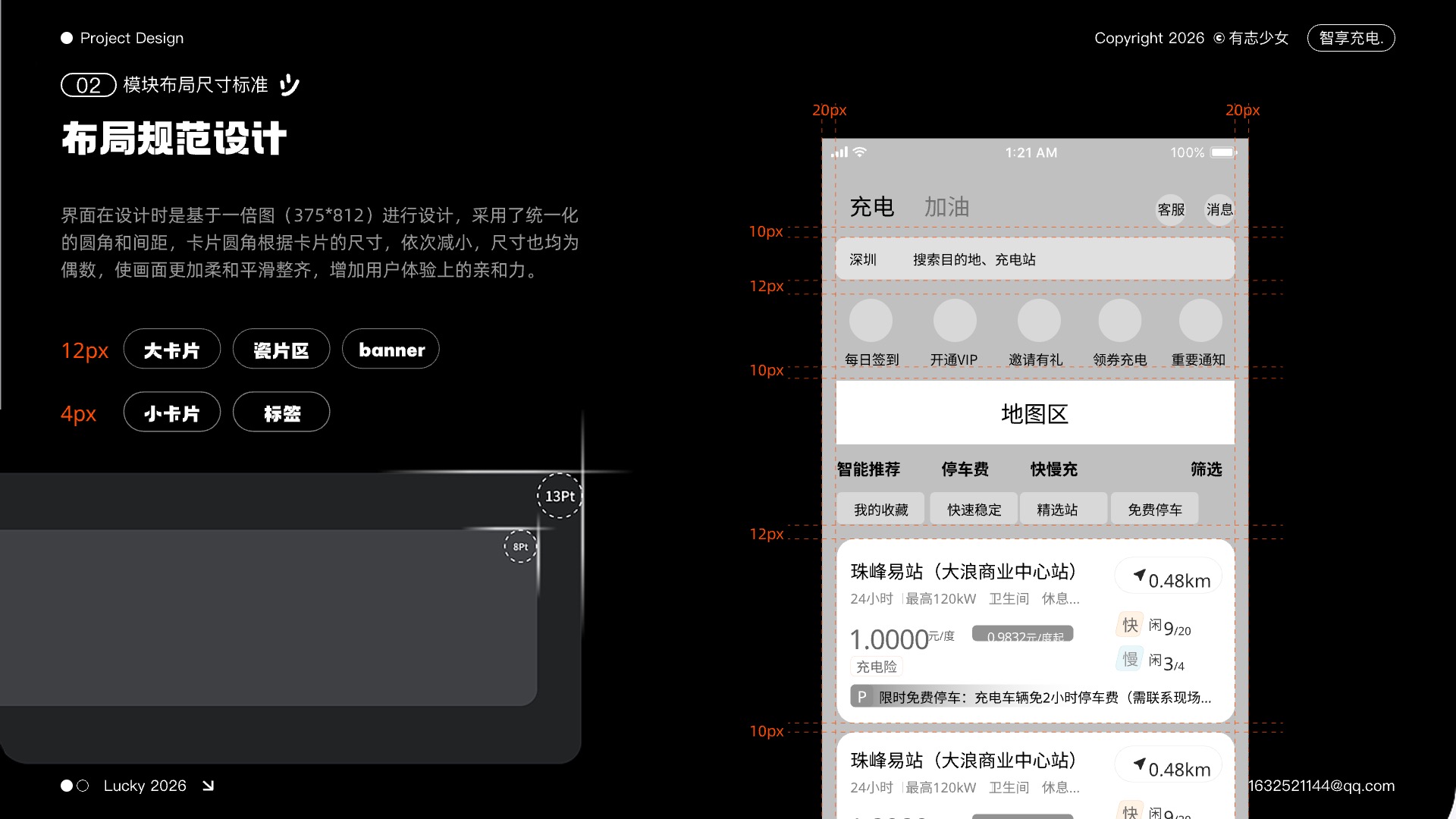Click the 布局规范设计 heading
Image resolution: width=1456 pixels, height=819 pixels.
174,139
